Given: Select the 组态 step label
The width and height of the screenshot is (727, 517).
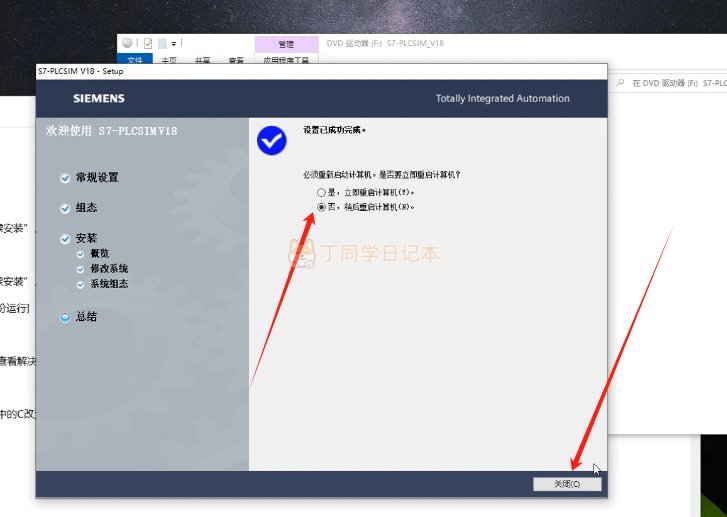Looking at the screenshot, I should 86,208.
